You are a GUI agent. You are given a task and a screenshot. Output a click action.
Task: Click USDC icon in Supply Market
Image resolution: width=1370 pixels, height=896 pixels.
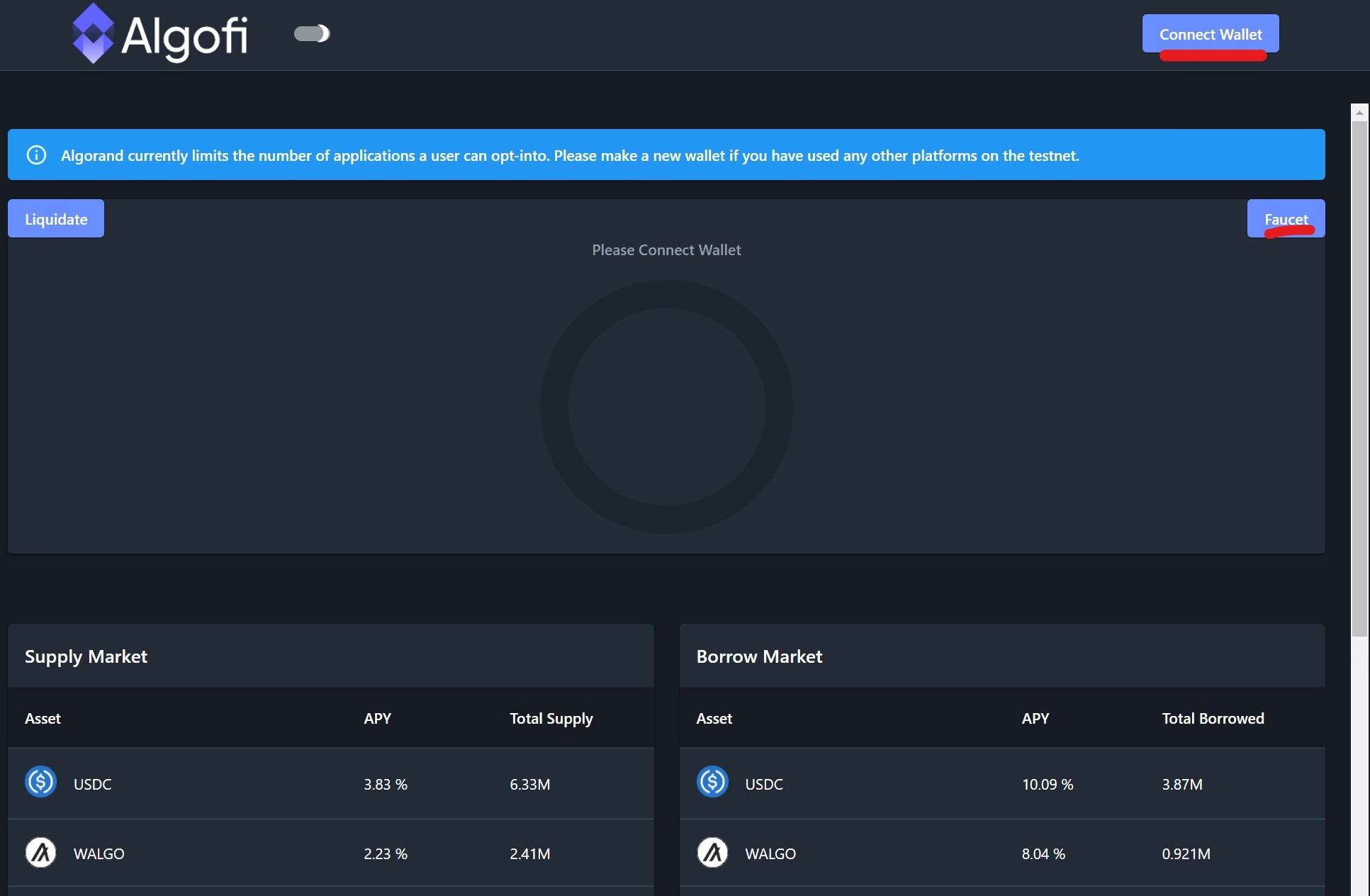(40, 782)
